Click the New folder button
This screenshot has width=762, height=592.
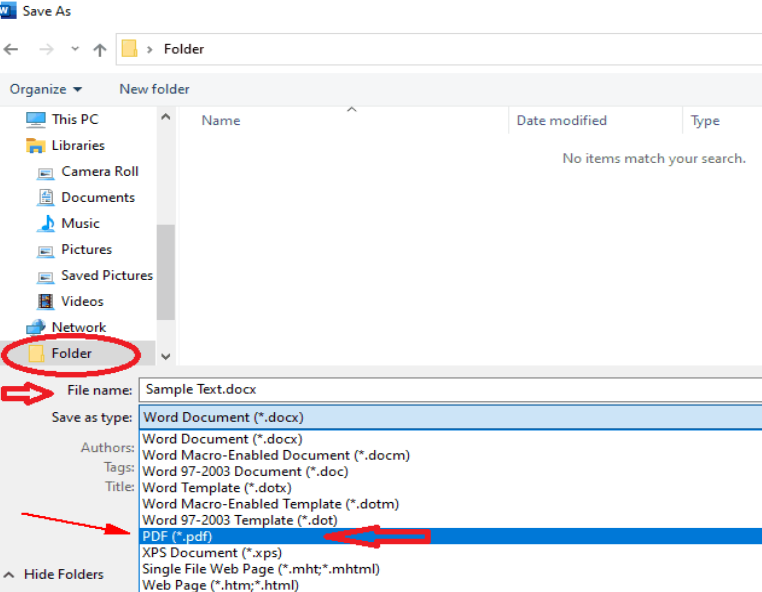tap(154, 89)
